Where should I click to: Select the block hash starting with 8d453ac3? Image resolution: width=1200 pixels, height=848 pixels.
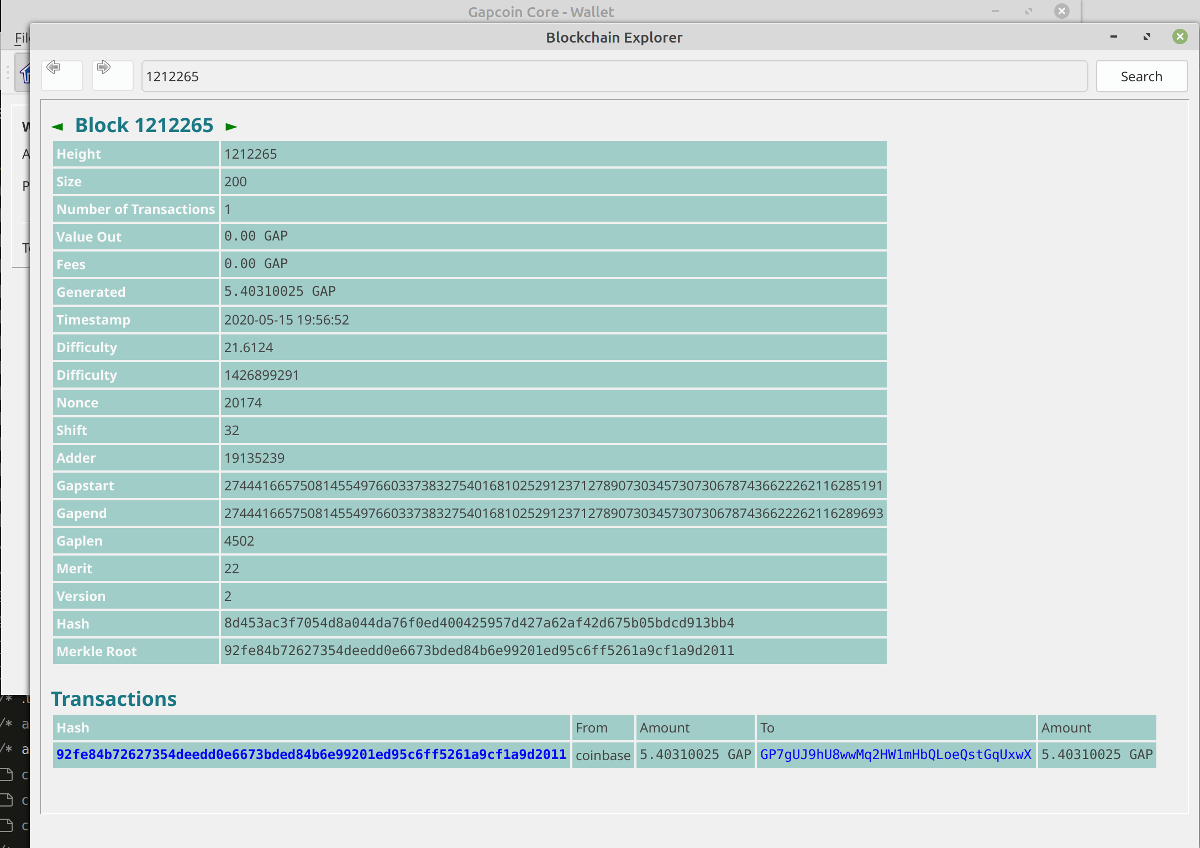(x=479, y=624)
